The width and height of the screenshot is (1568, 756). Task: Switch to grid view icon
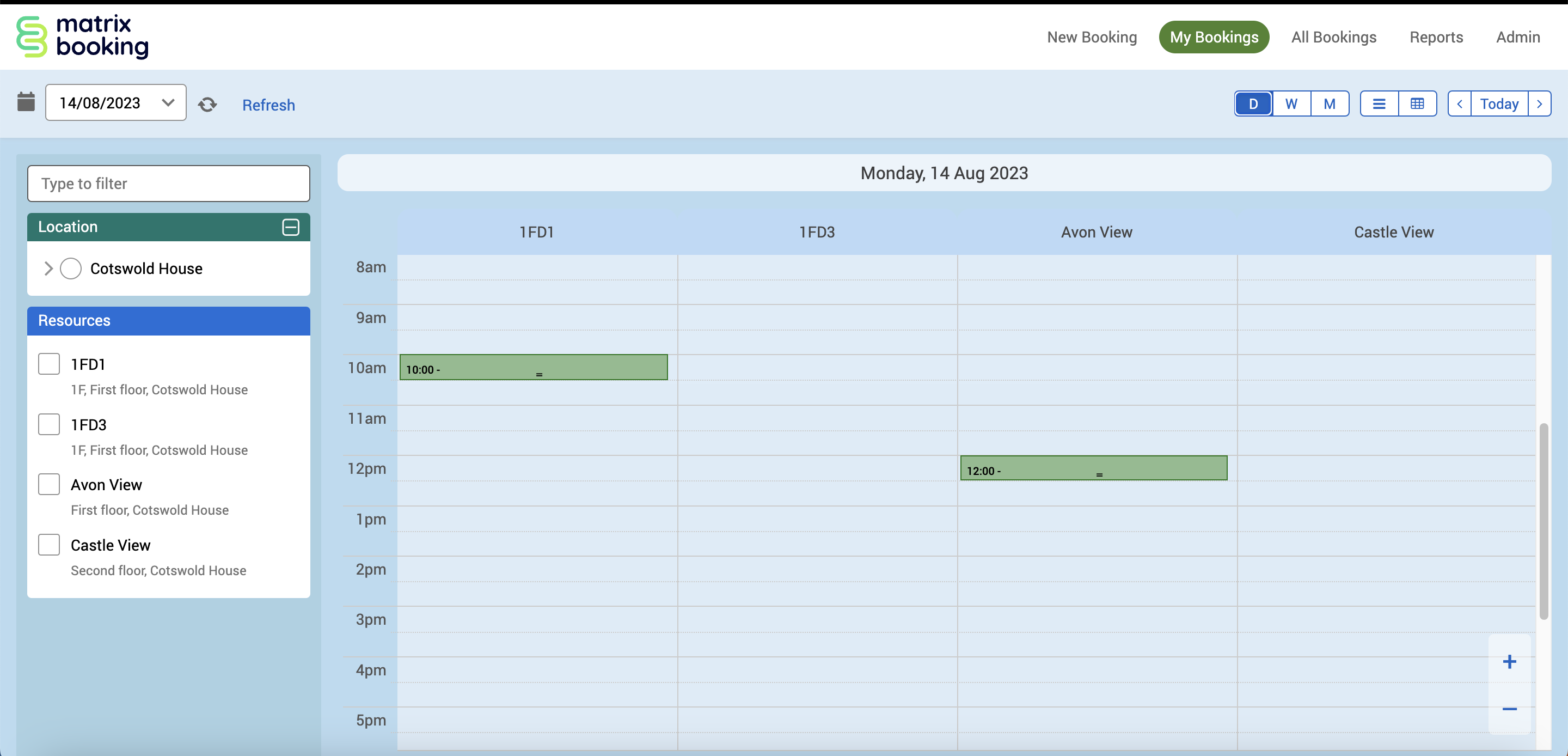click(1417, 104)
